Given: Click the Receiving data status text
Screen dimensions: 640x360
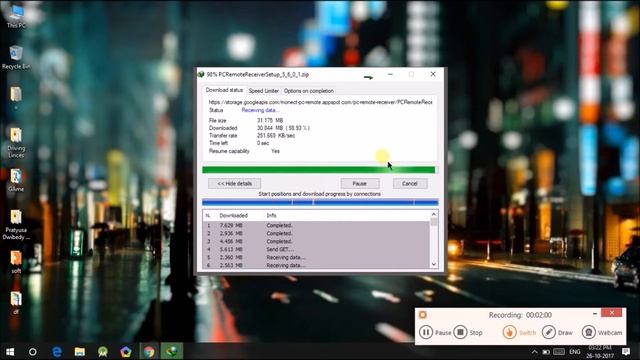Looking at the screenshot, I should [x=260, y=110].
